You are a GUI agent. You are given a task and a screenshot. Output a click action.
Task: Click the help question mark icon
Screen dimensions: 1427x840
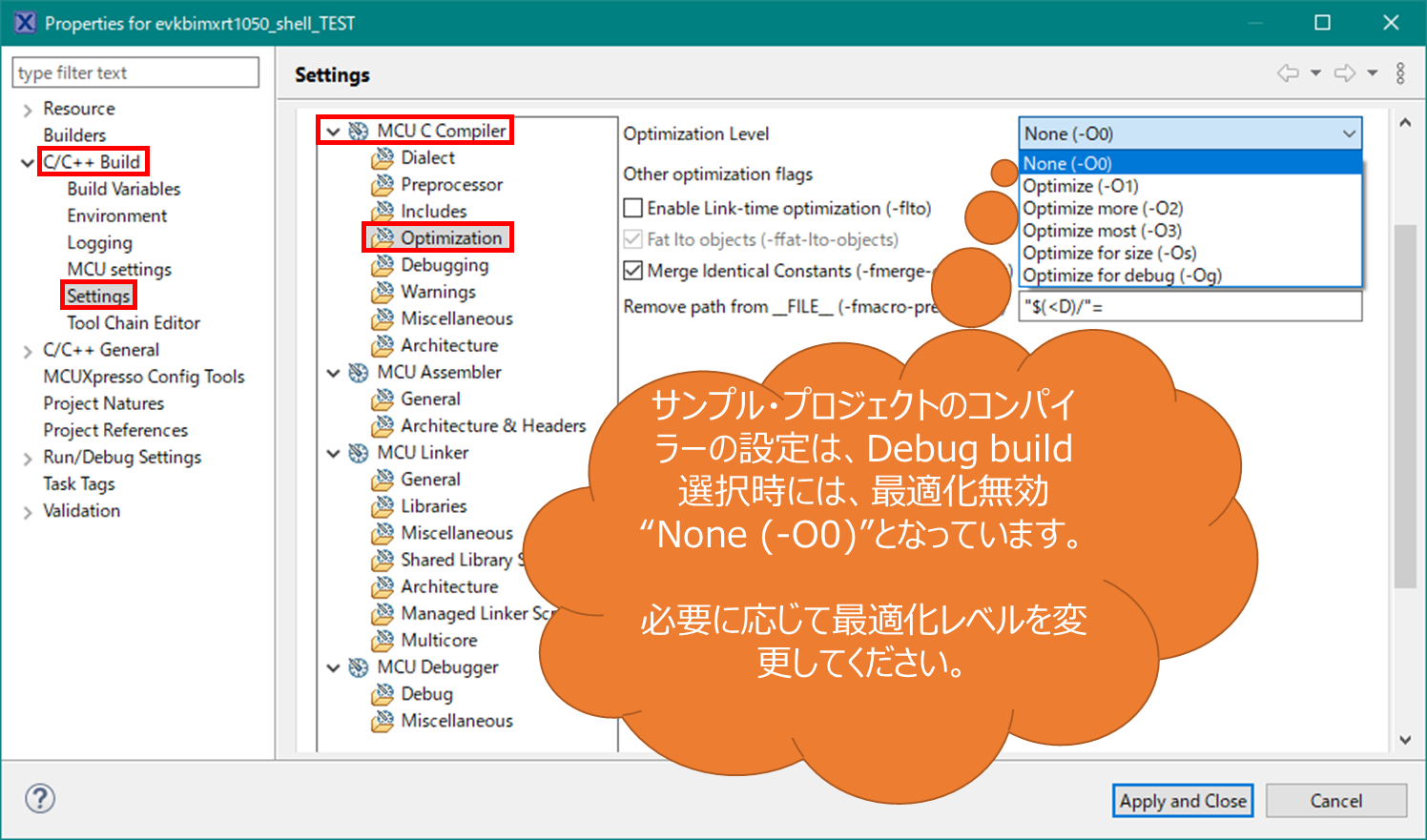click(40, 799)
